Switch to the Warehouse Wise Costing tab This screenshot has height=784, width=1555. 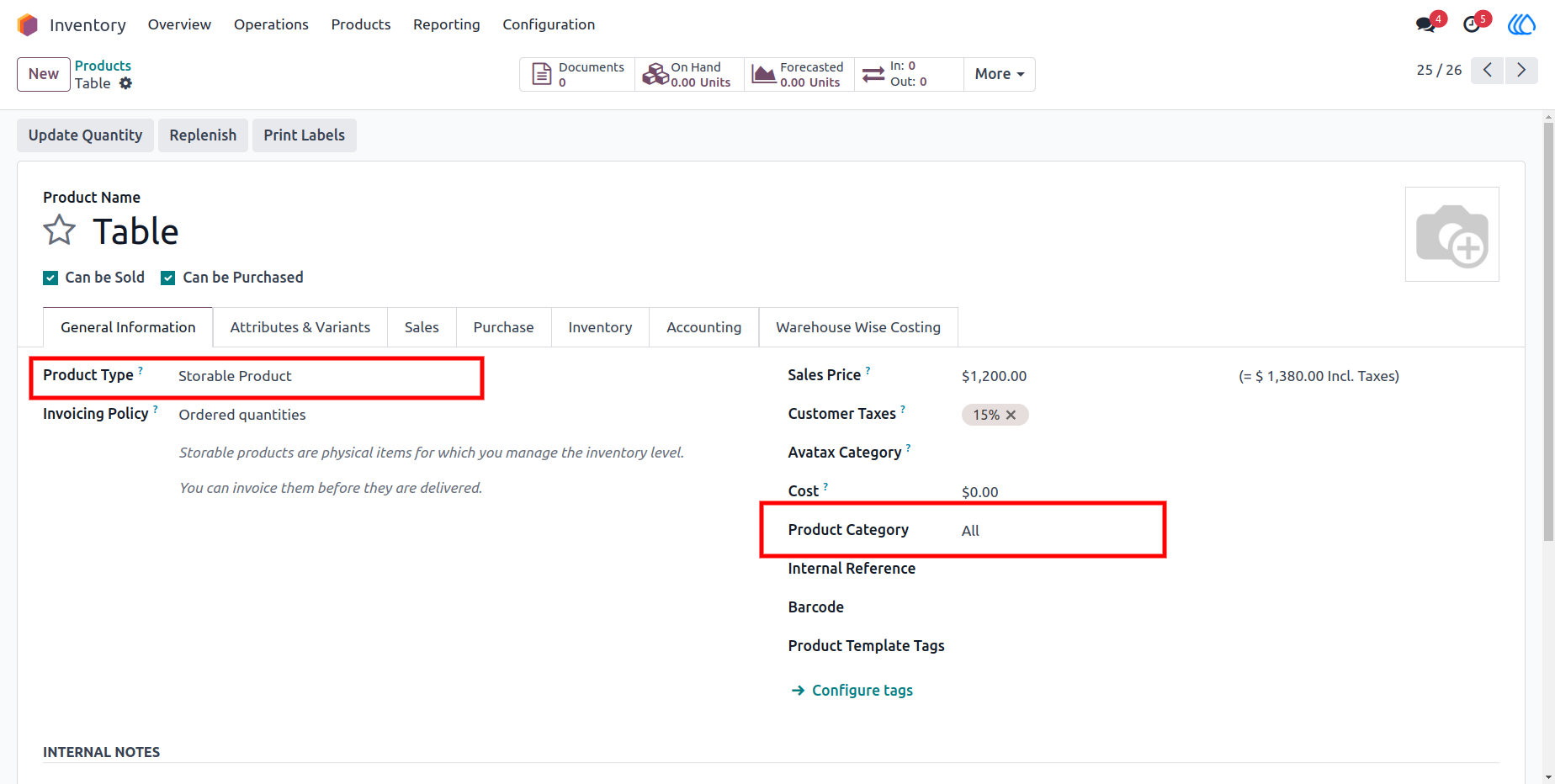point(858,327)
